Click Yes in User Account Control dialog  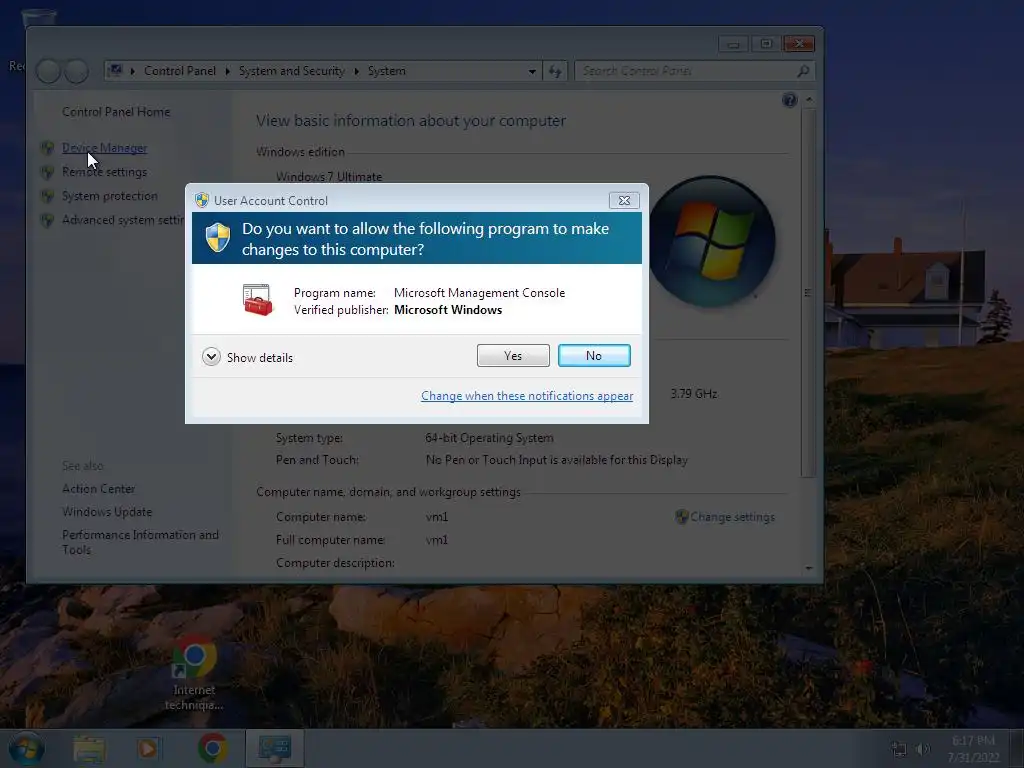513,355
